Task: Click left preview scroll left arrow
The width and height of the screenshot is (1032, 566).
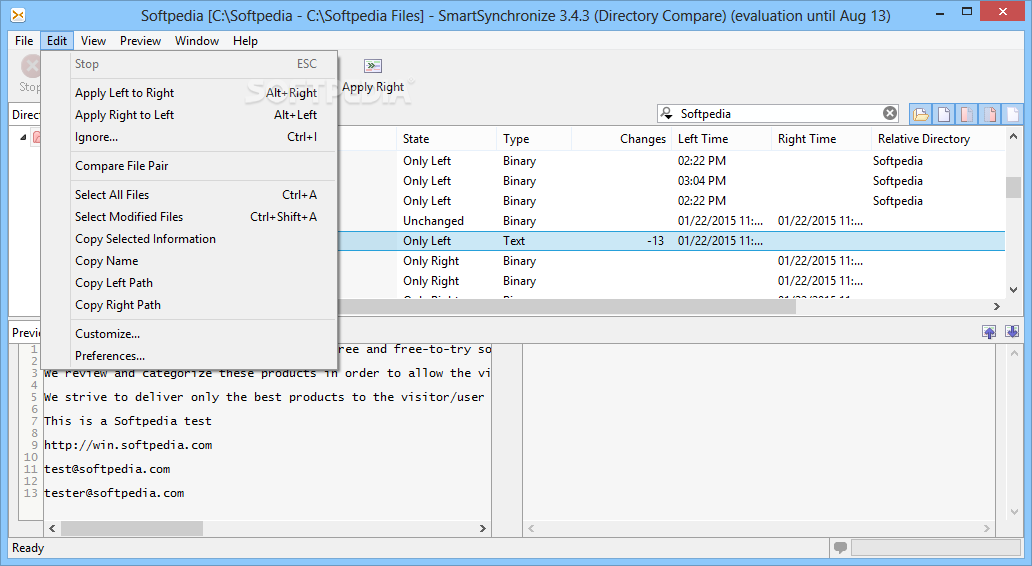Action: (52, 528)
